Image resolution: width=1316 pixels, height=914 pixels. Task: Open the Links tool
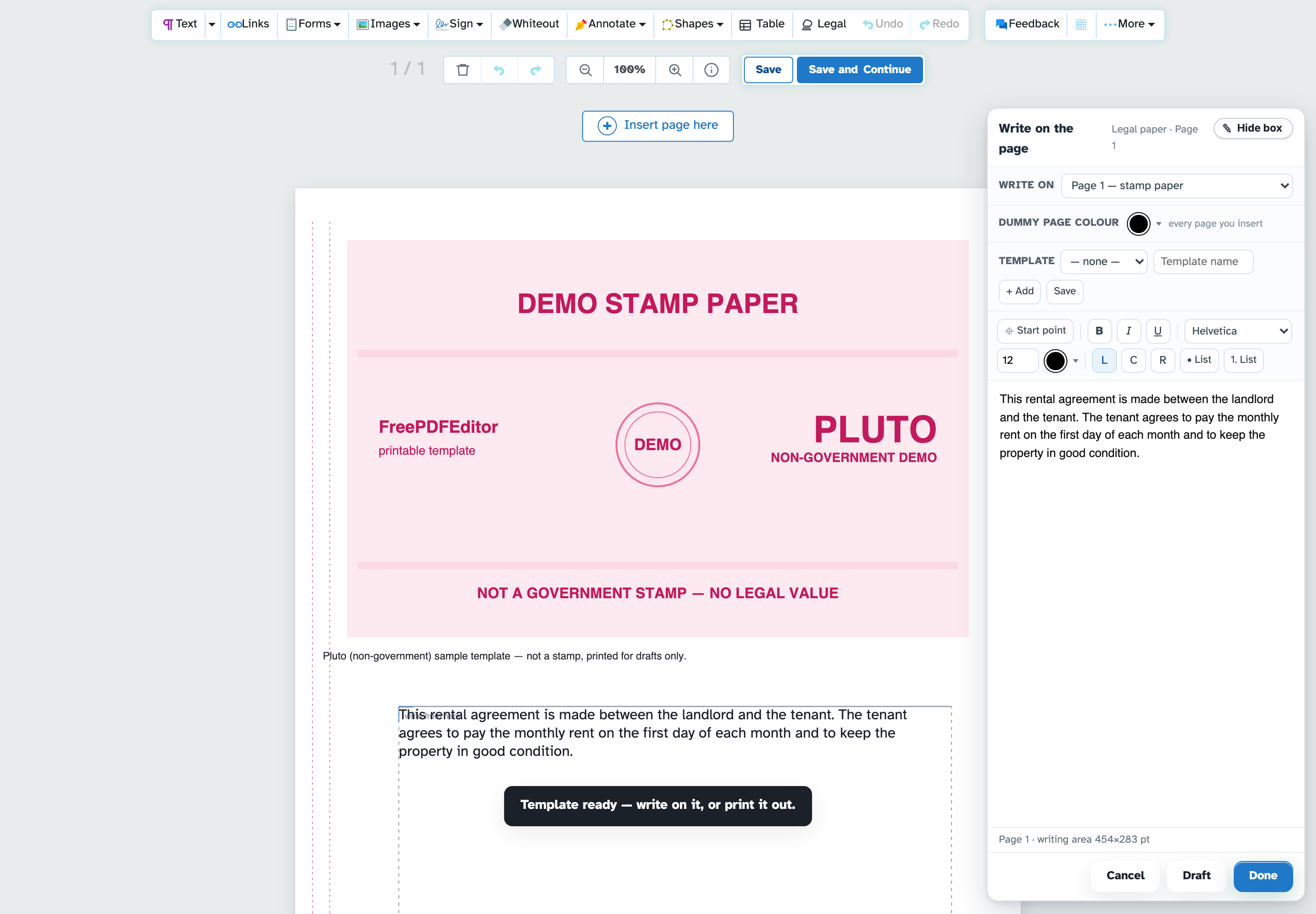pos(249,24)
